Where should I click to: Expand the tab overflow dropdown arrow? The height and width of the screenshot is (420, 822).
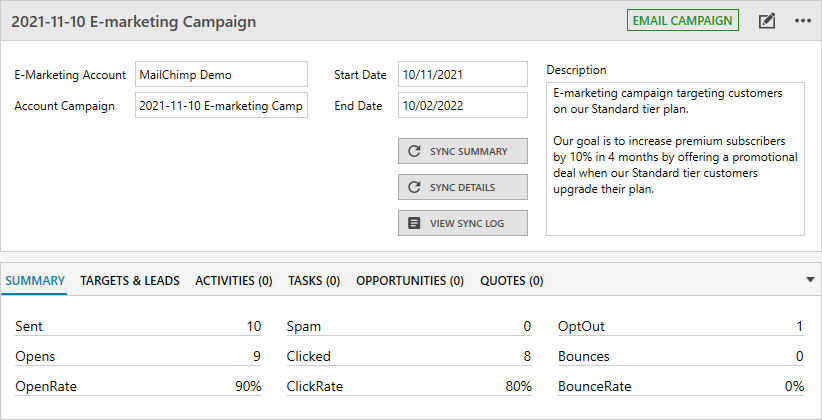click(810, 280)
